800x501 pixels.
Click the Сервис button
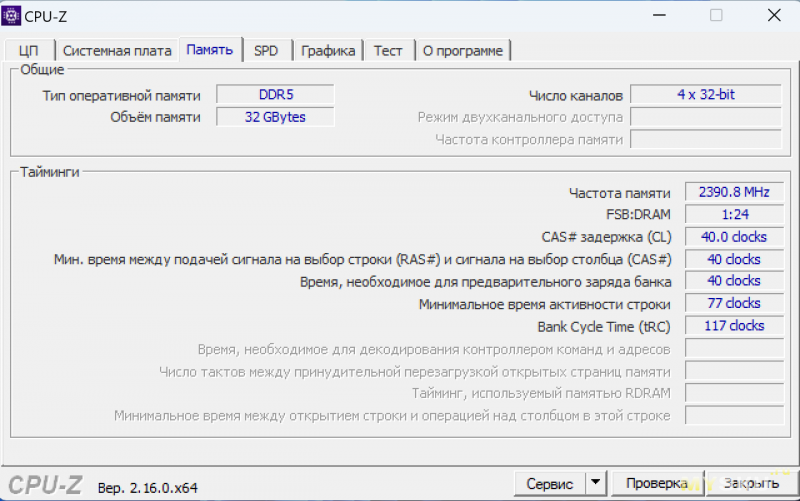tap(549, 483)
